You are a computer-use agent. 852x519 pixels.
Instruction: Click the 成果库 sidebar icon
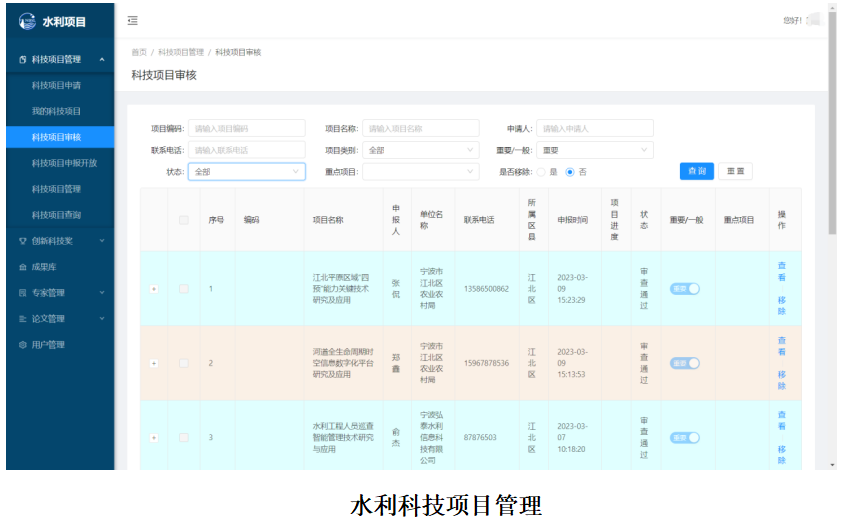point(22,267)
